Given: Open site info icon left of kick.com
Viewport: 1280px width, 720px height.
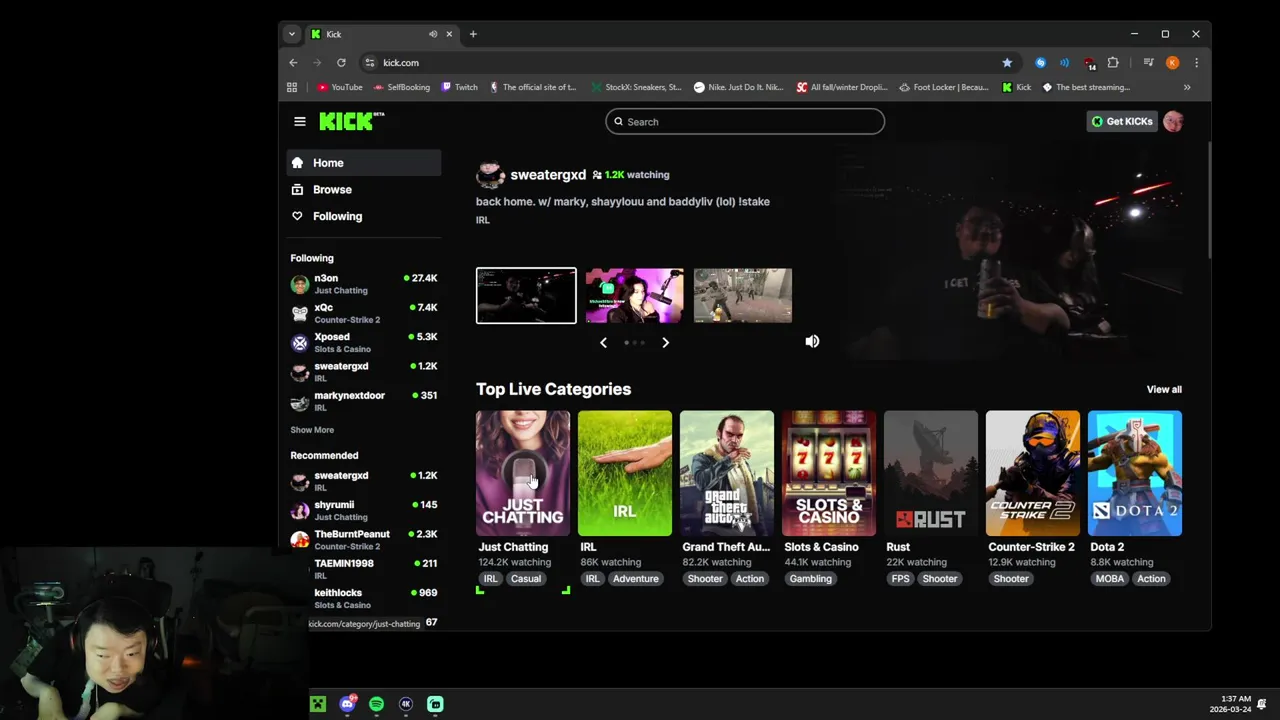Looking at the screenshot, I should [x=370, y=62].
